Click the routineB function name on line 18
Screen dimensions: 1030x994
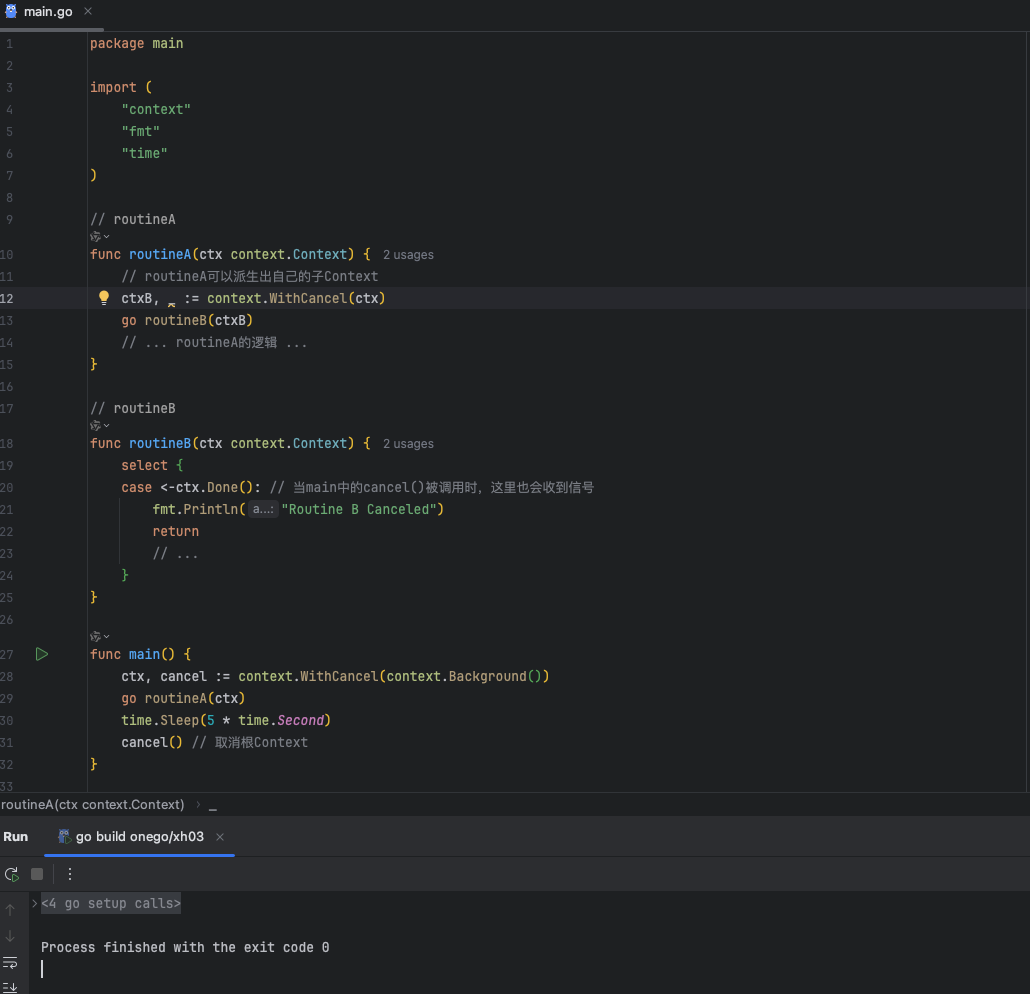coord(160,443)
